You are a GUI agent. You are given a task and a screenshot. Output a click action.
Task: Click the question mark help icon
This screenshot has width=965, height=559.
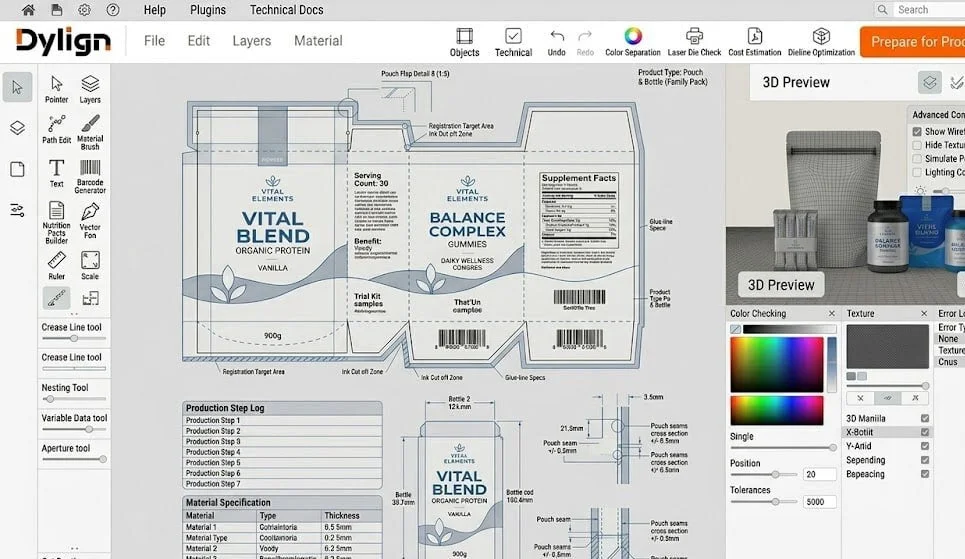pyautogui.click(x=113, y=10)
